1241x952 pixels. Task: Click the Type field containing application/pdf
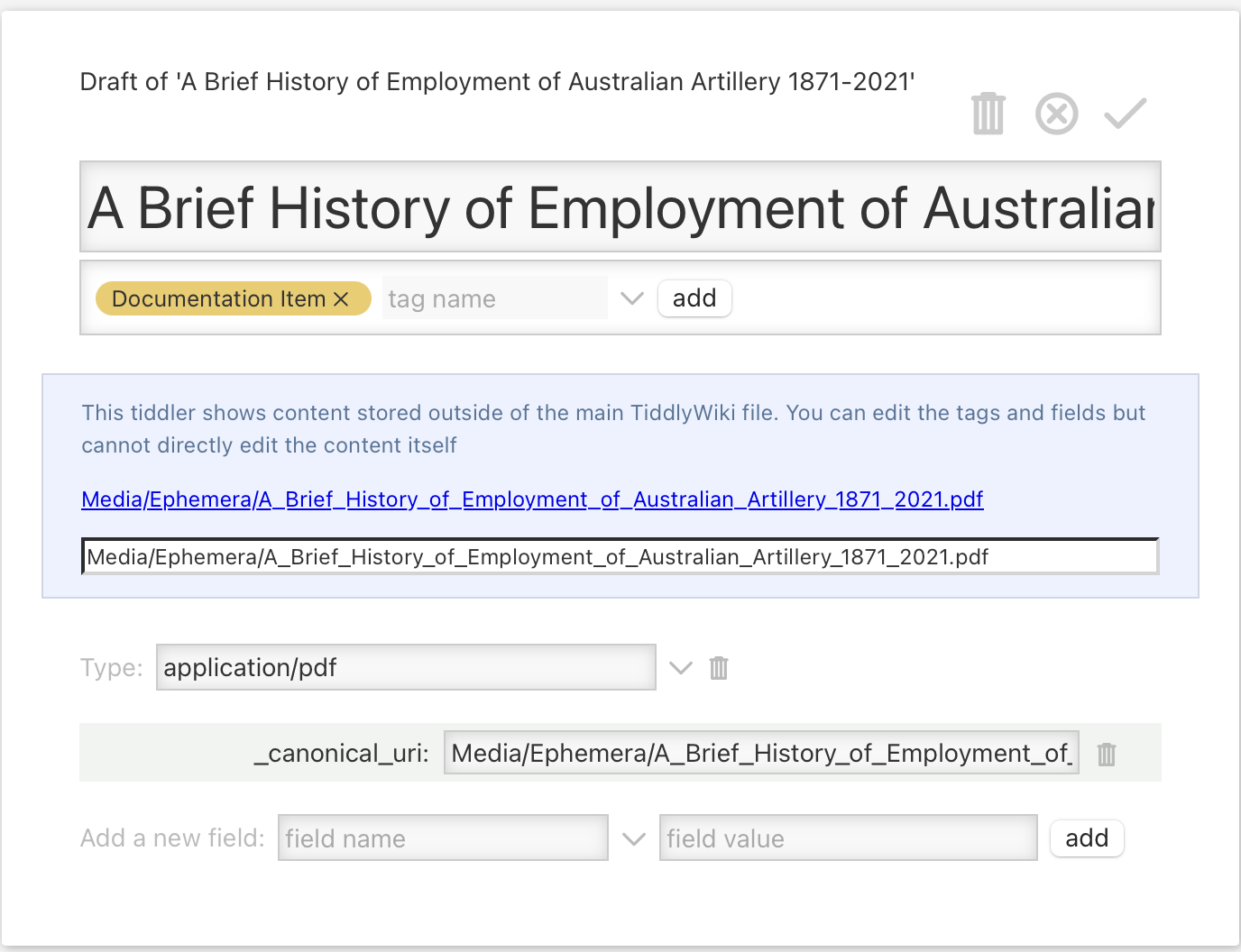point(406,667)
